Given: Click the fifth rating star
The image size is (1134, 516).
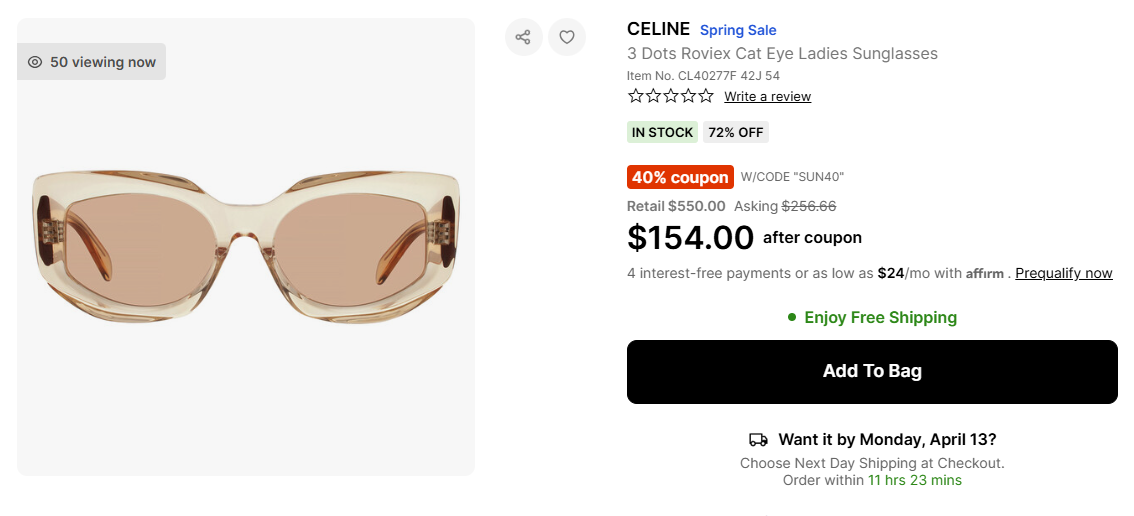Looking at the screenshot, I should point(706,96).
